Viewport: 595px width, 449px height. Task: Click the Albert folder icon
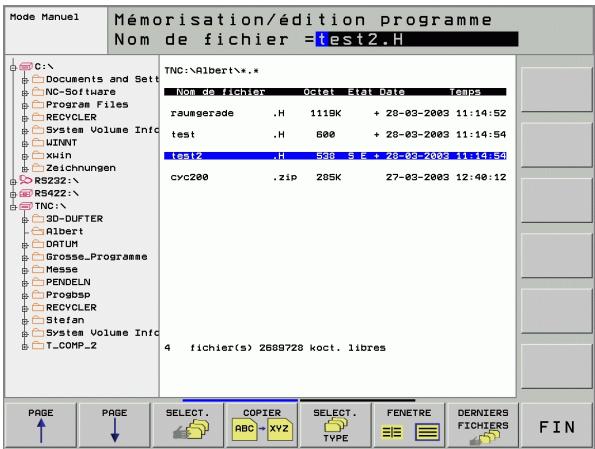38,231
